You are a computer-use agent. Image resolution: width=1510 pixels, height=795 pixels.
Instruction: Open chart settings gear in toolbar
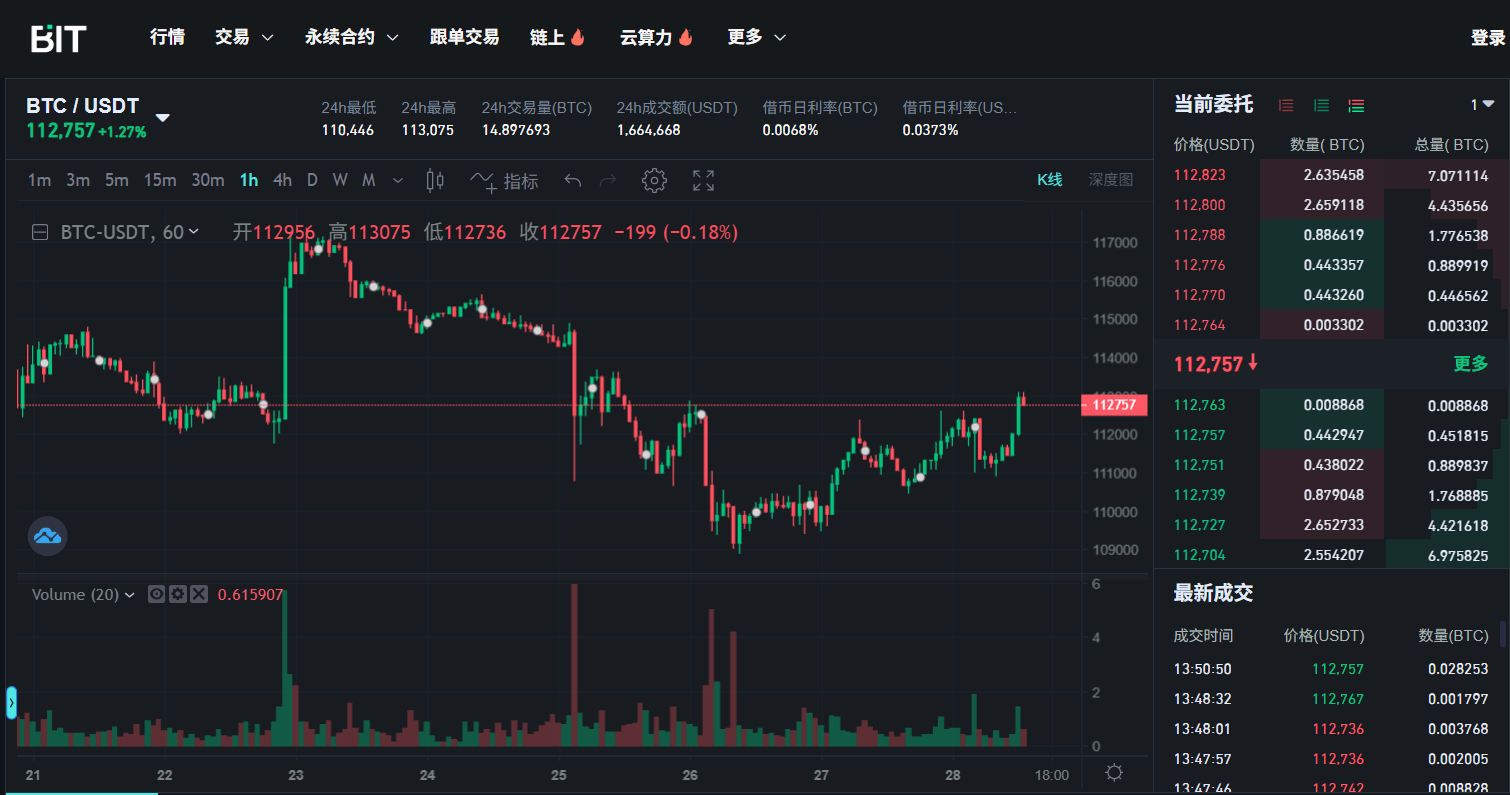pos(654,181)
